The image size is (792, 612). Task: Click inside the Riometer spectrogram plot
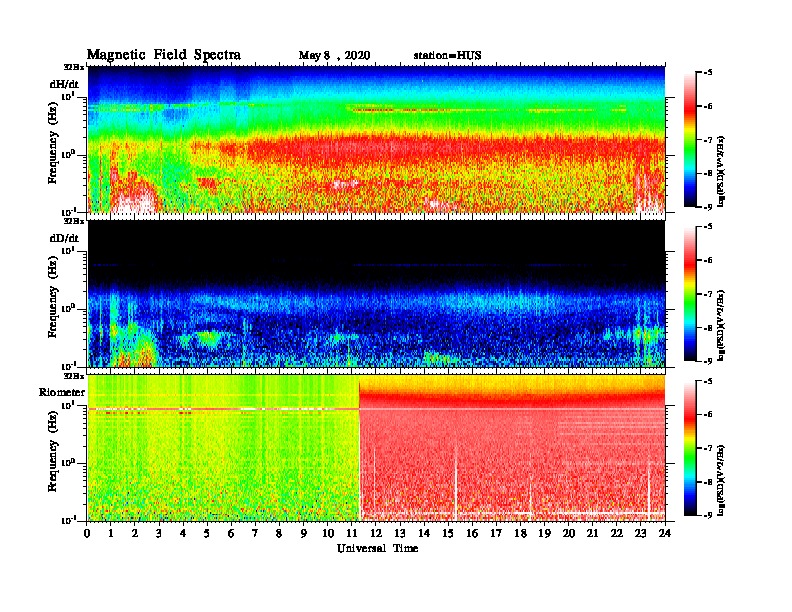(x=376, y=448)
